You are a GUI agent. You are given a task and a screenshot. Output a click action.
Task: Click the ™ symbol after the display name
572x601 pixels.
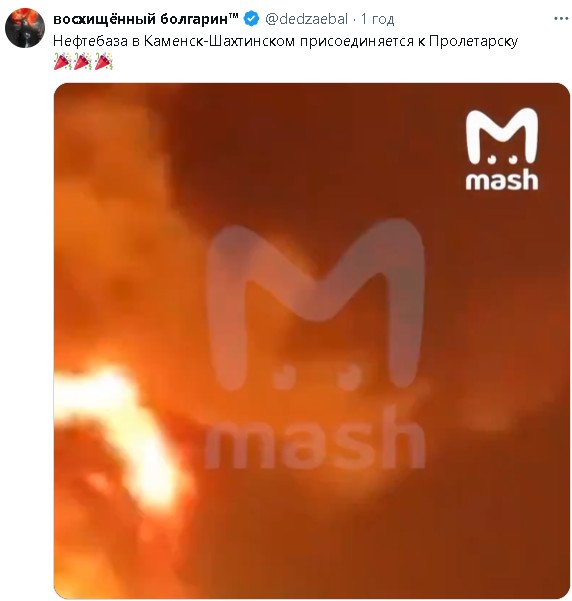(234, 15)
